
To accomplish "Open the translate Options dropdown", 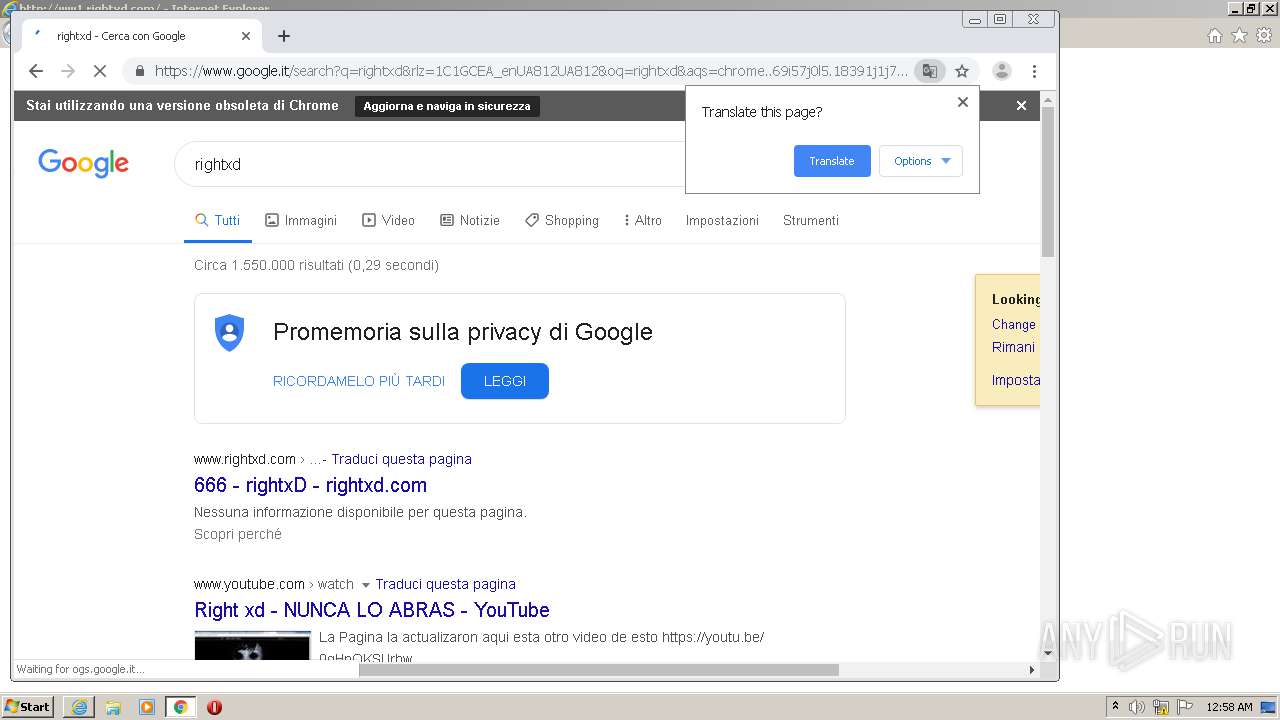I will pos(921,161).
